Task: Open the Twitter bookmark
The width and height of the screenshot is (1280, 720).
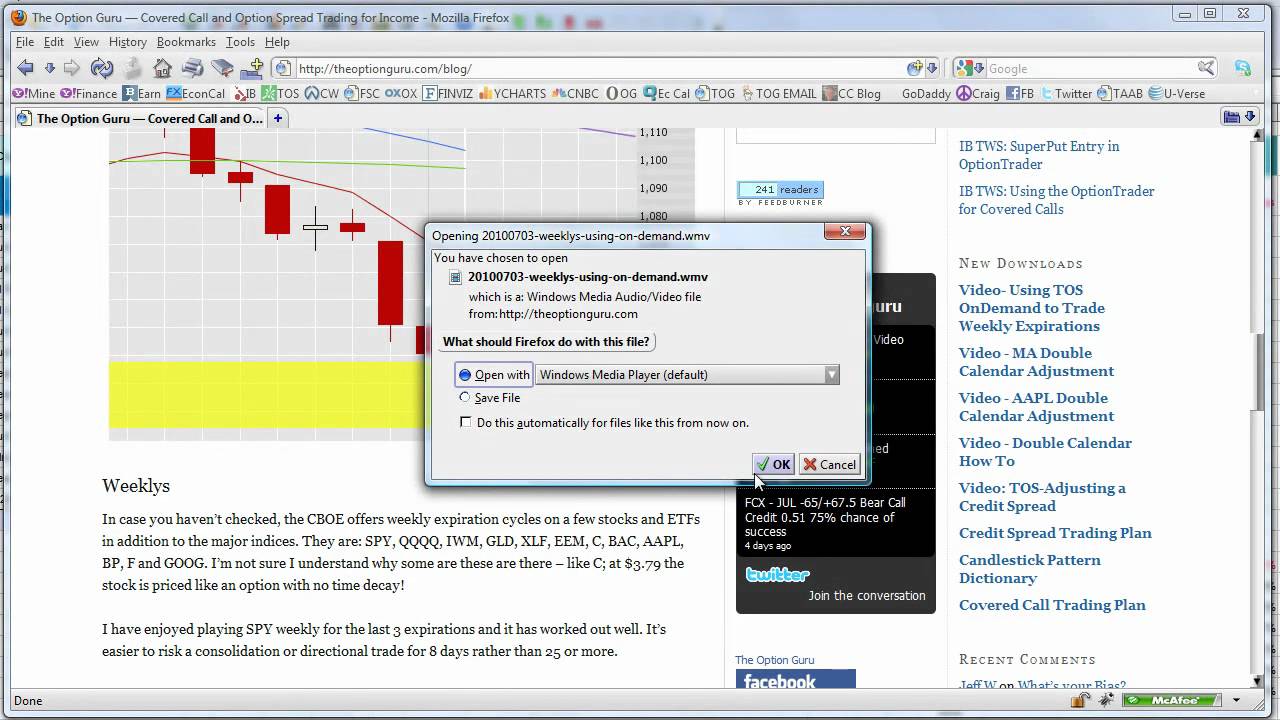Action: (1066, 93)
